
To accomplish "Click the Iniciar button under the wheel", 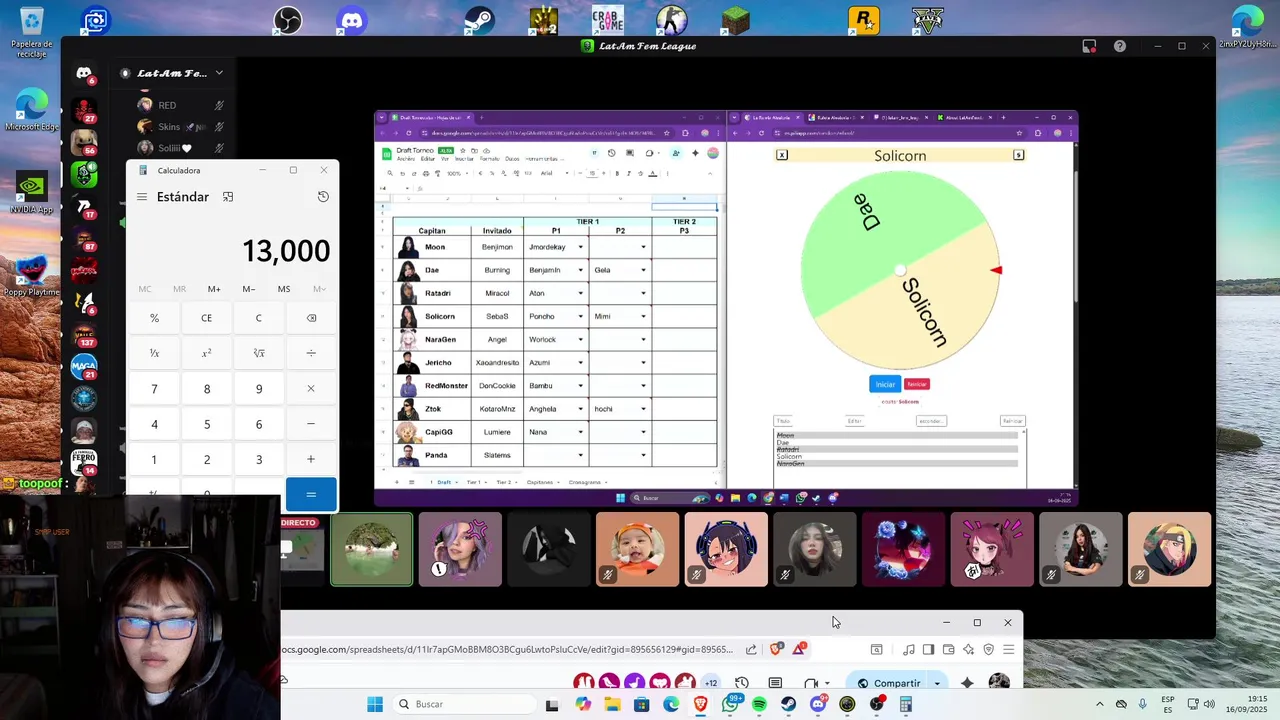I will pos(885,384).
